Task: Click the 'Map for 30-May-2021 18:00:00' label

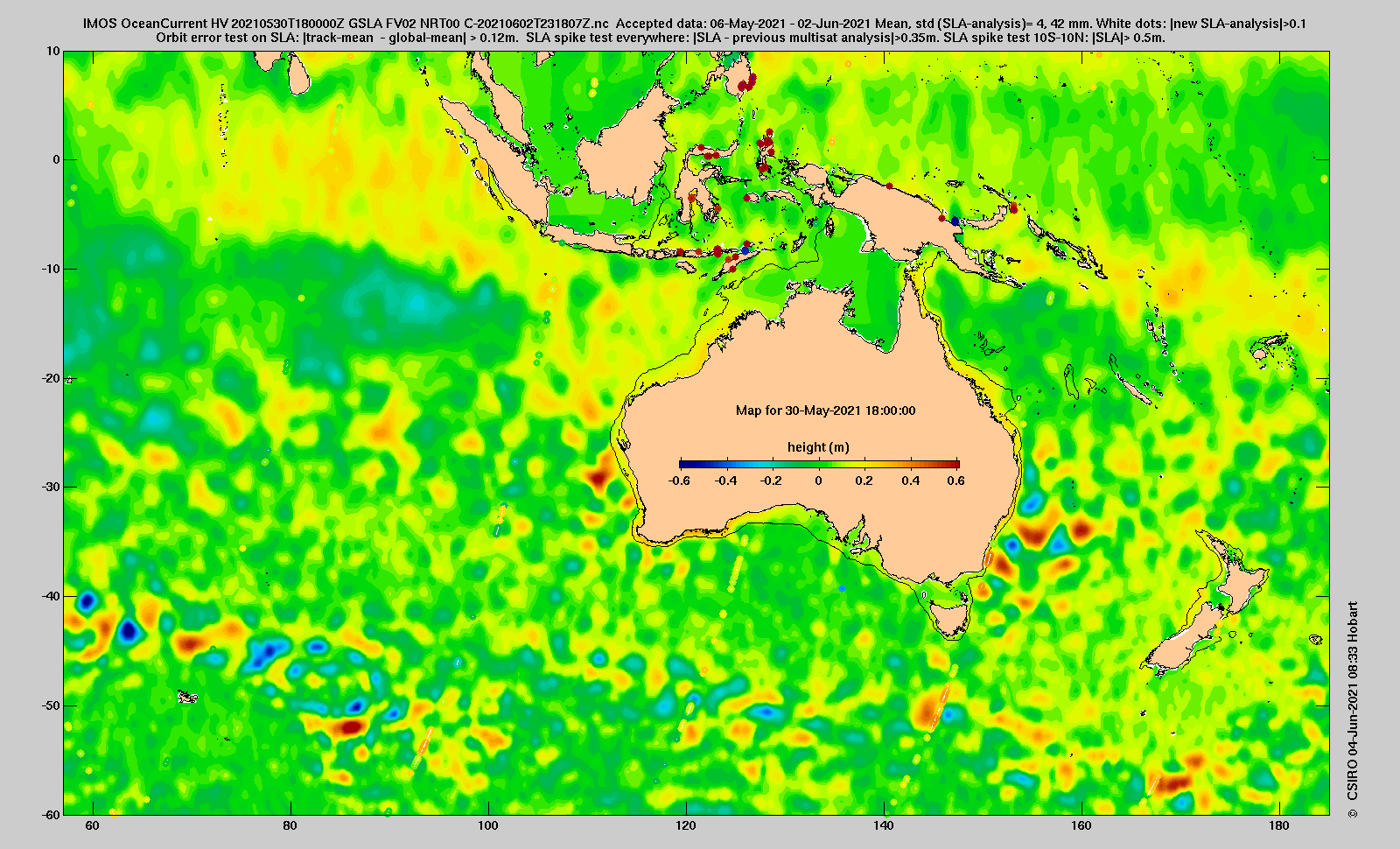Action: coord(825,410)
